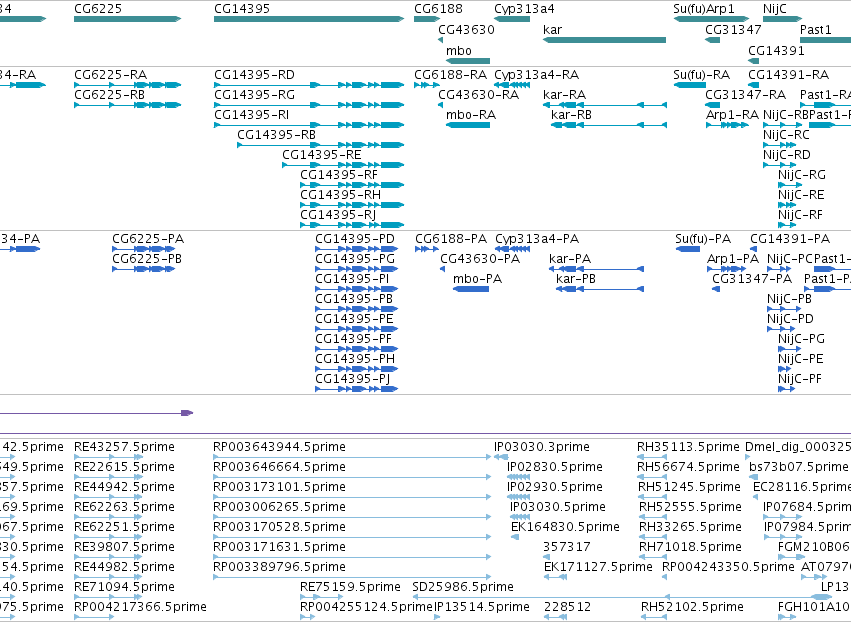This screenshot has width=851, height=622.
Task: Select the RP003643944.5prime EST label
Action: 280,447
